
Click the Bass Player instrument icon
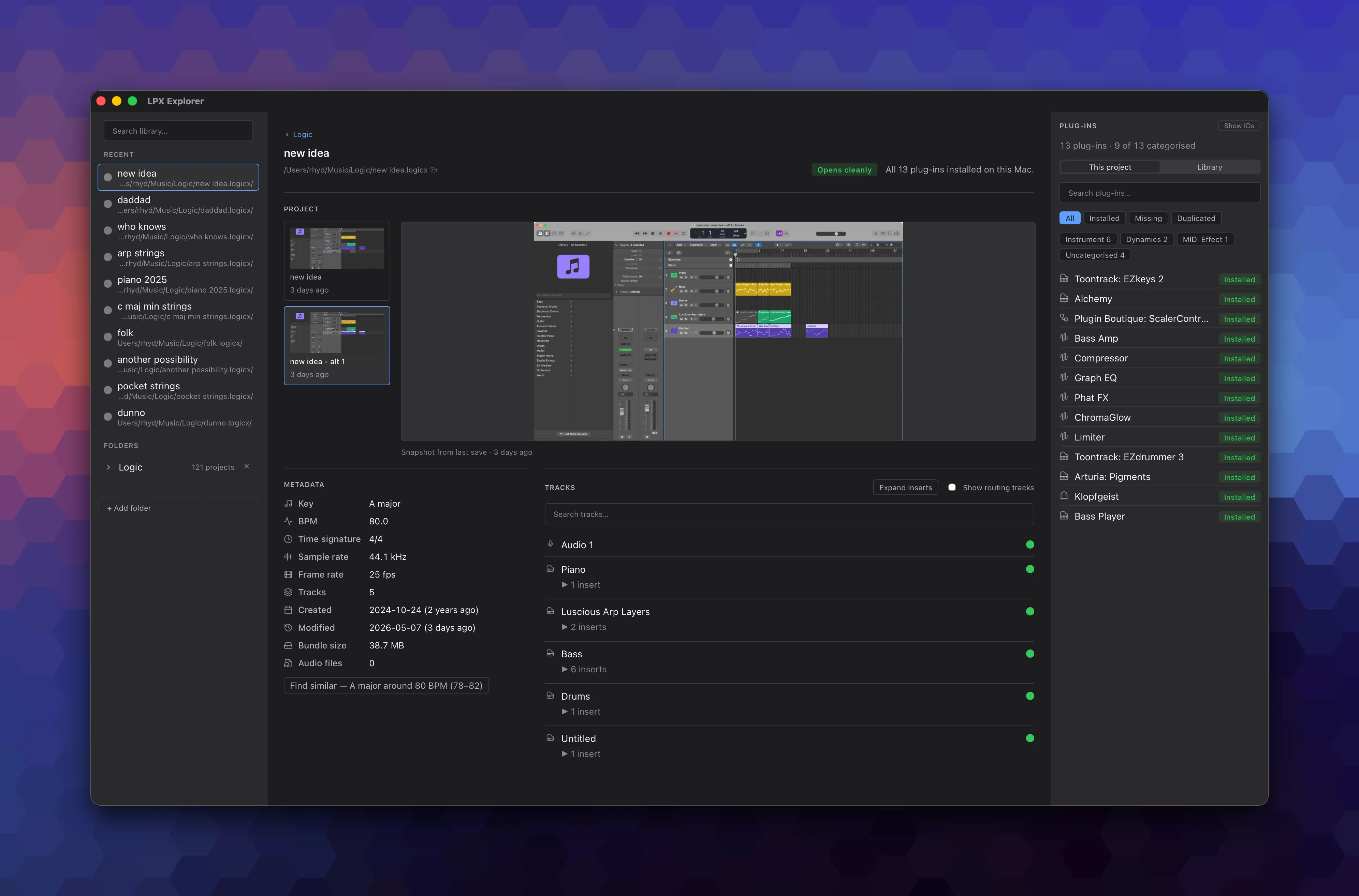click(x=1064, y=516)
